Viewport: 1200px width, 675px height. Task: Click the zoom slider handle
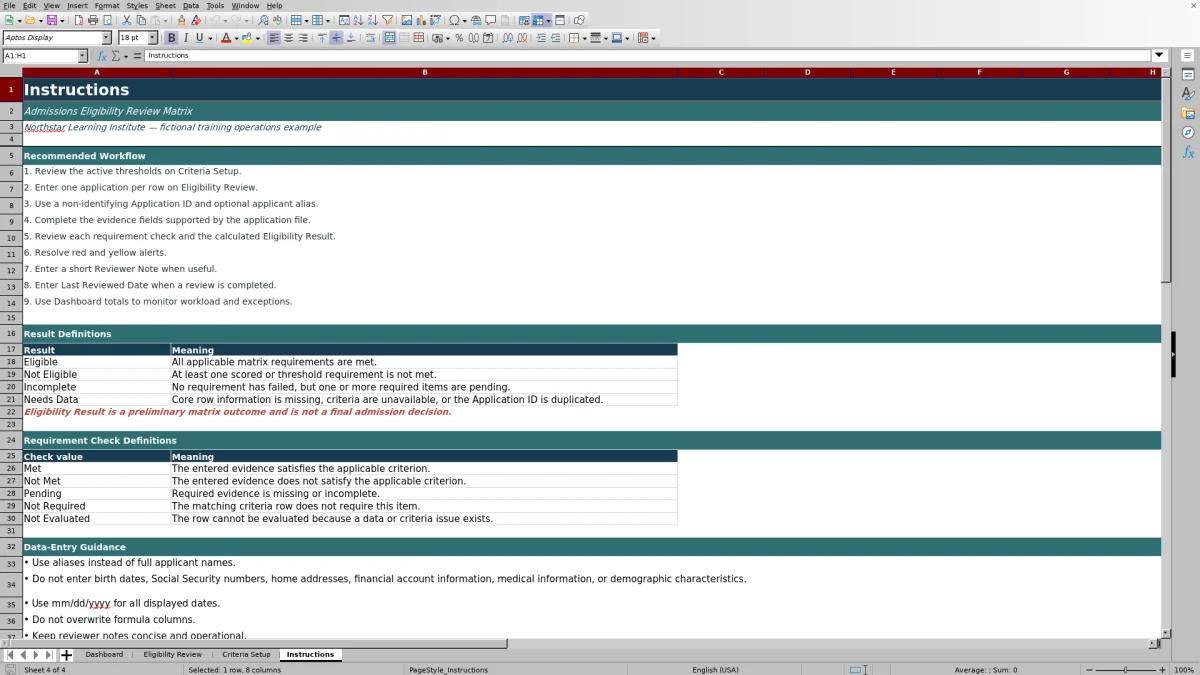click(x=1125, y=670)
